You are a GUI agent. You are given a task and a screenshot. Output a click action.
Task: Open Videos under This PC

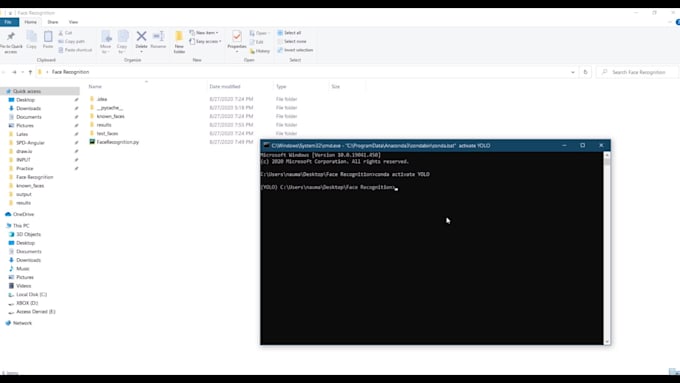tap(23, 286)
